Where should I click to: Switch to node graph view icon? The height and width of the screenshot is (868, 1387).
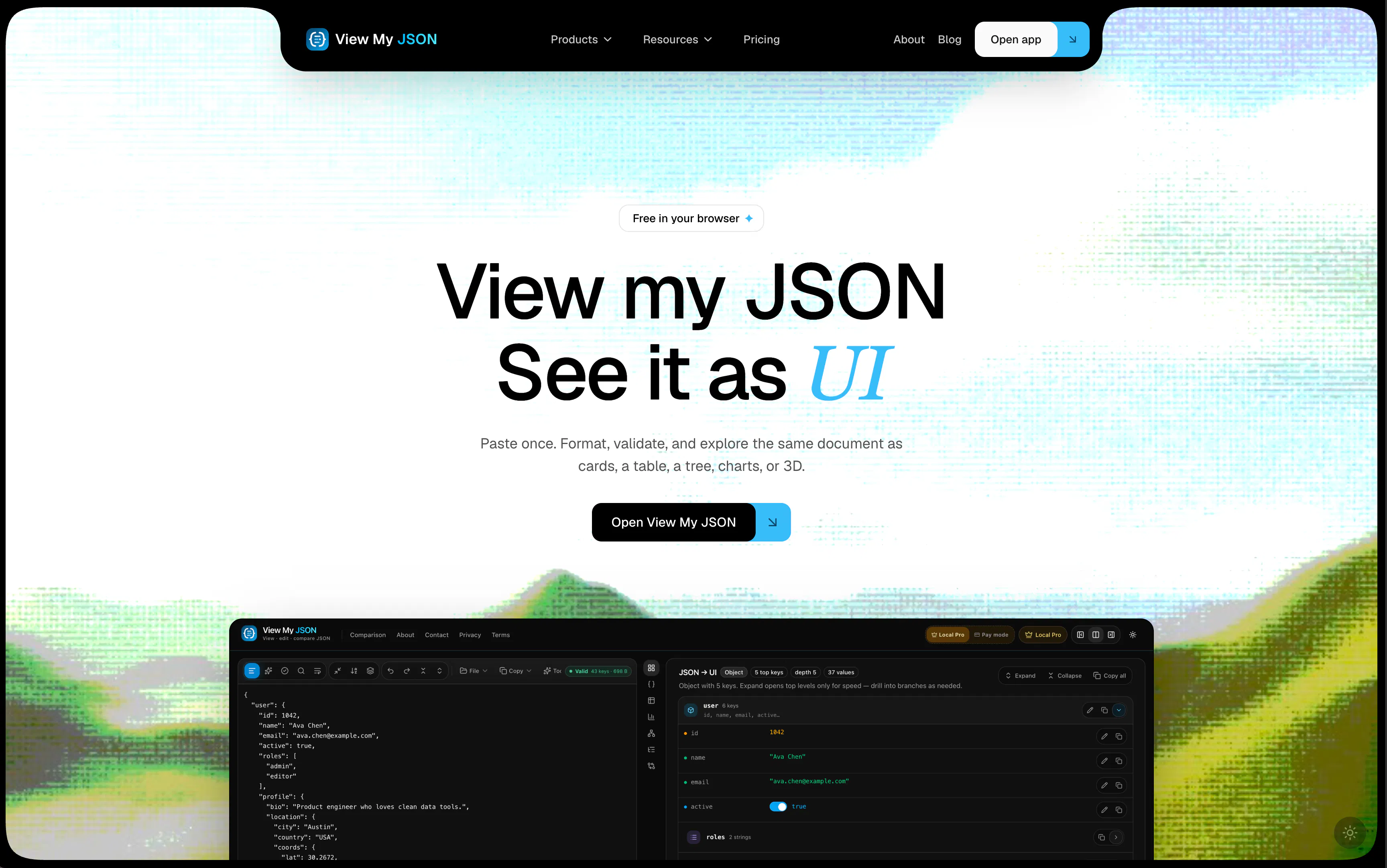click(x=651, y=733)
